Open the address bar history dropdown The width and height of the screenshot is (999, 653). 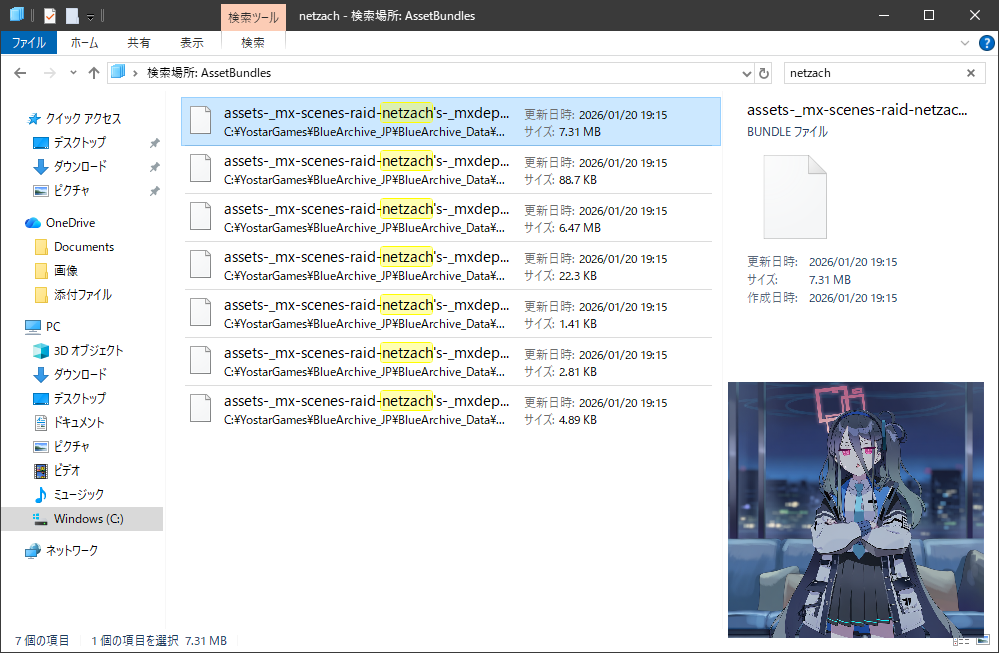coord(746,73)
